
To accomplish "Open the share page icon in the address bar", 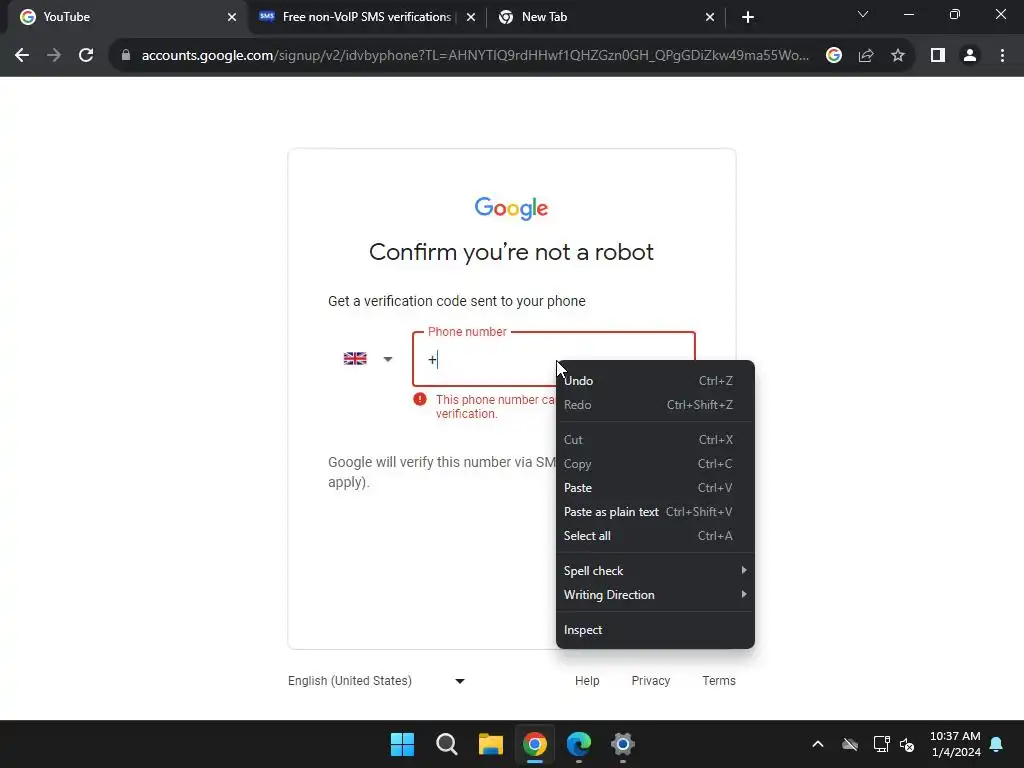I will [866, 56].
